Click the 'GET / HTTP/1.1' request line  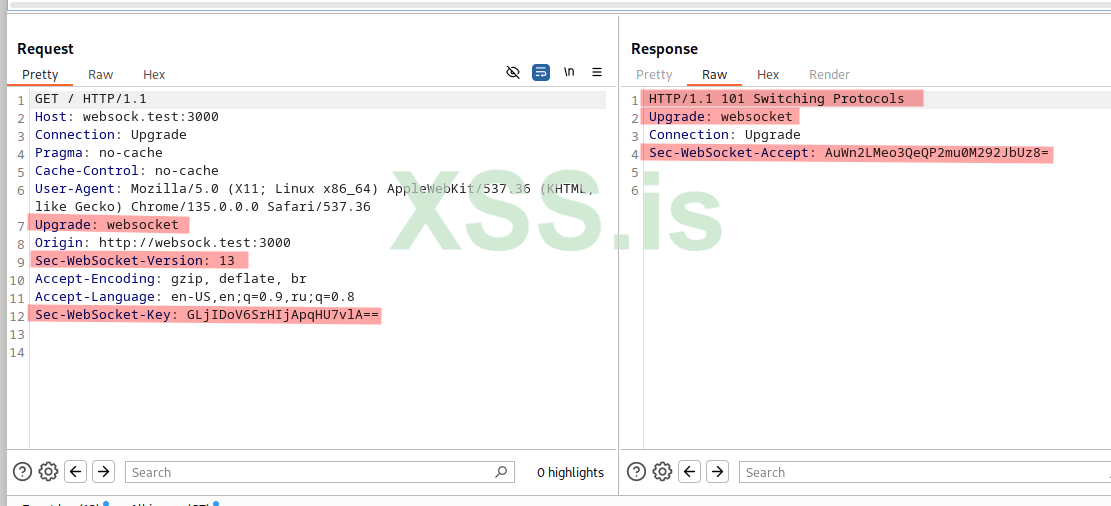tap(91, 99)
